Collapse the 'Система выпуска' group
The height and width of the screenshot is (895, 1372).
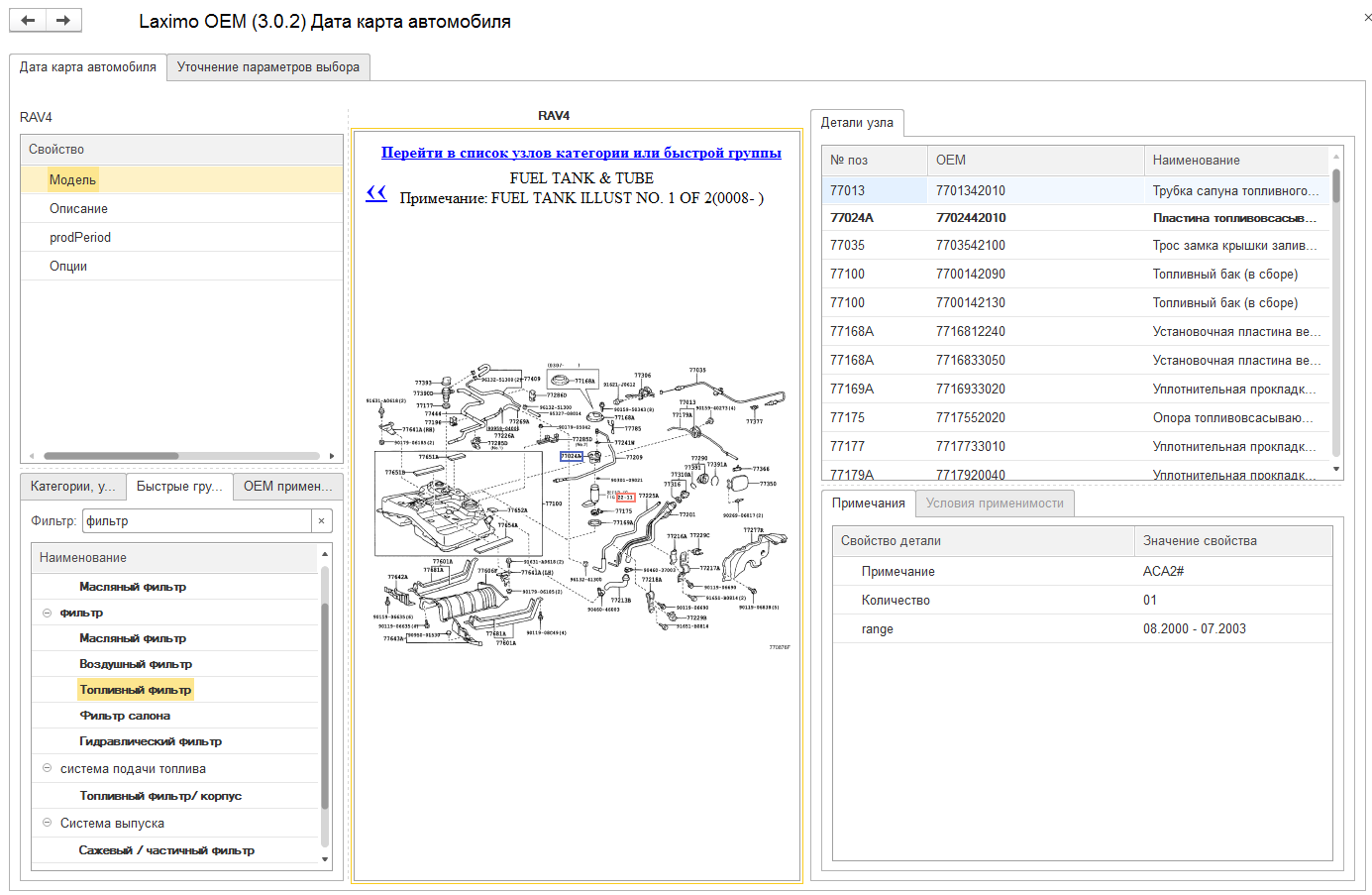(47, 823)
